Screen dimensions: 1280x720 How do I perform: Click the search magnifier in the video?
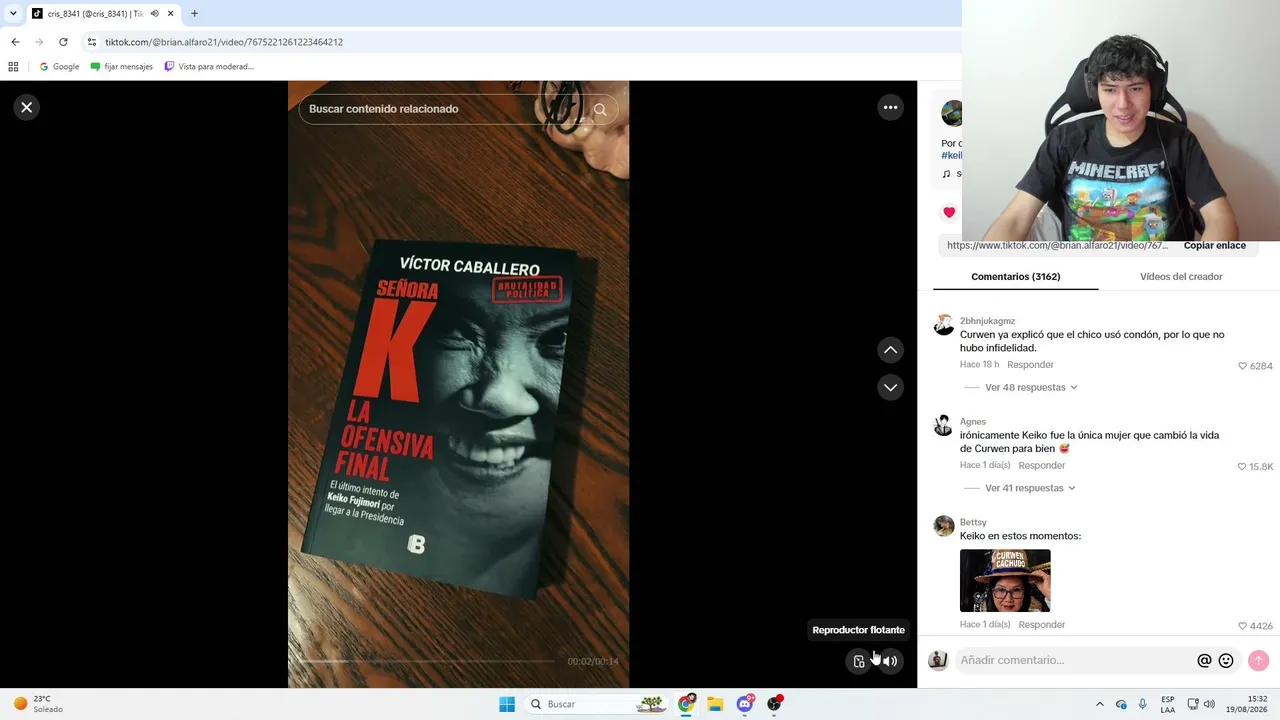600,109
